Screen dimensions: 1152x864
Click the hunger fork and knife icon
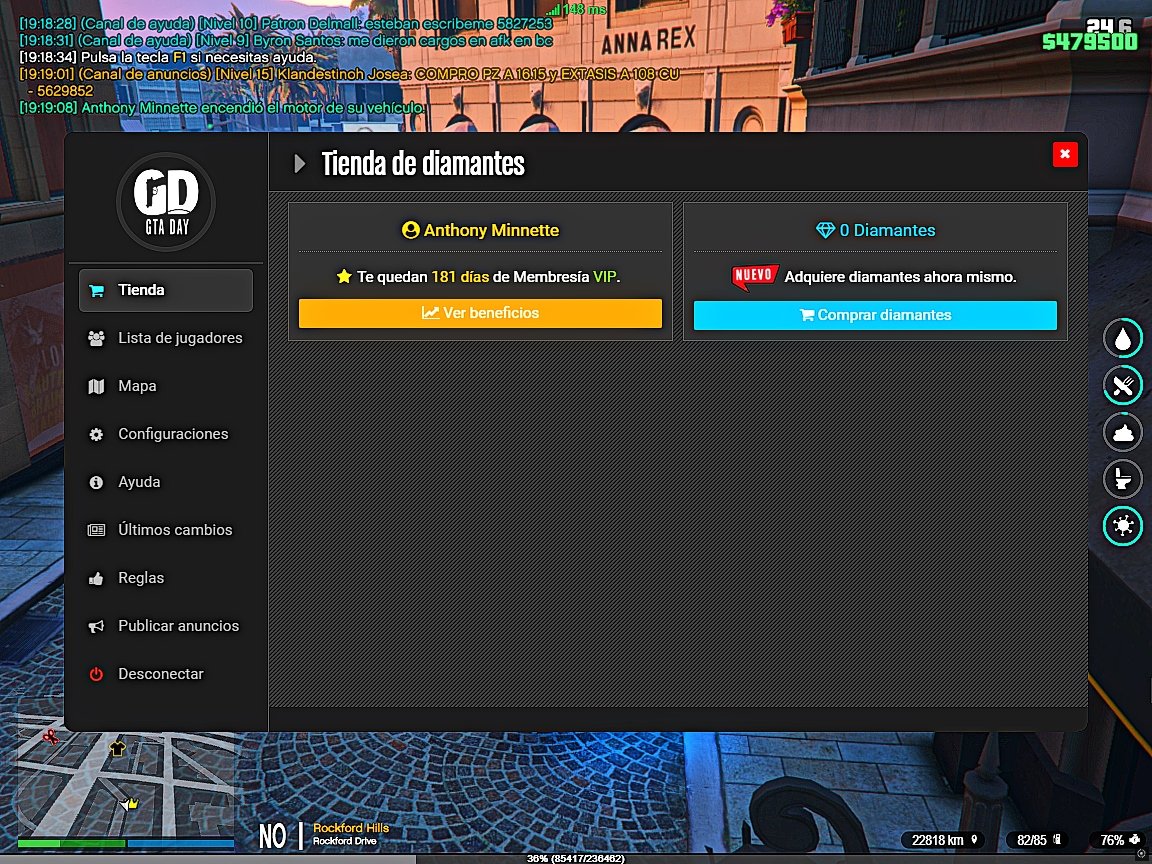point(1123,385)
